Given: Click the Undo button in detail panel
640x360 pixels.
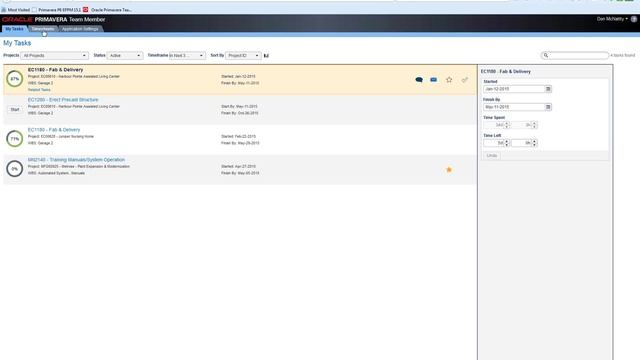Looking at the screenshot, I should click(x=492, y=156).
